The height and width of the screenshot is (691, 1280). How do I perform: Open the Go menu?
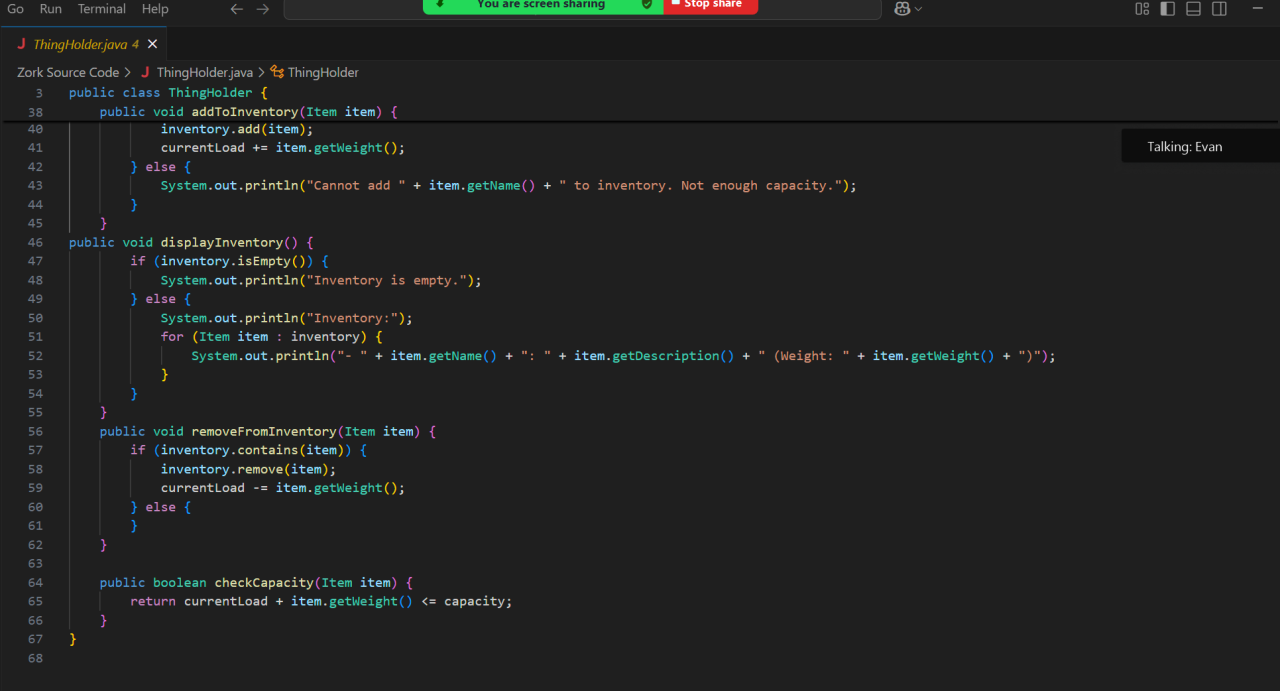16,9
